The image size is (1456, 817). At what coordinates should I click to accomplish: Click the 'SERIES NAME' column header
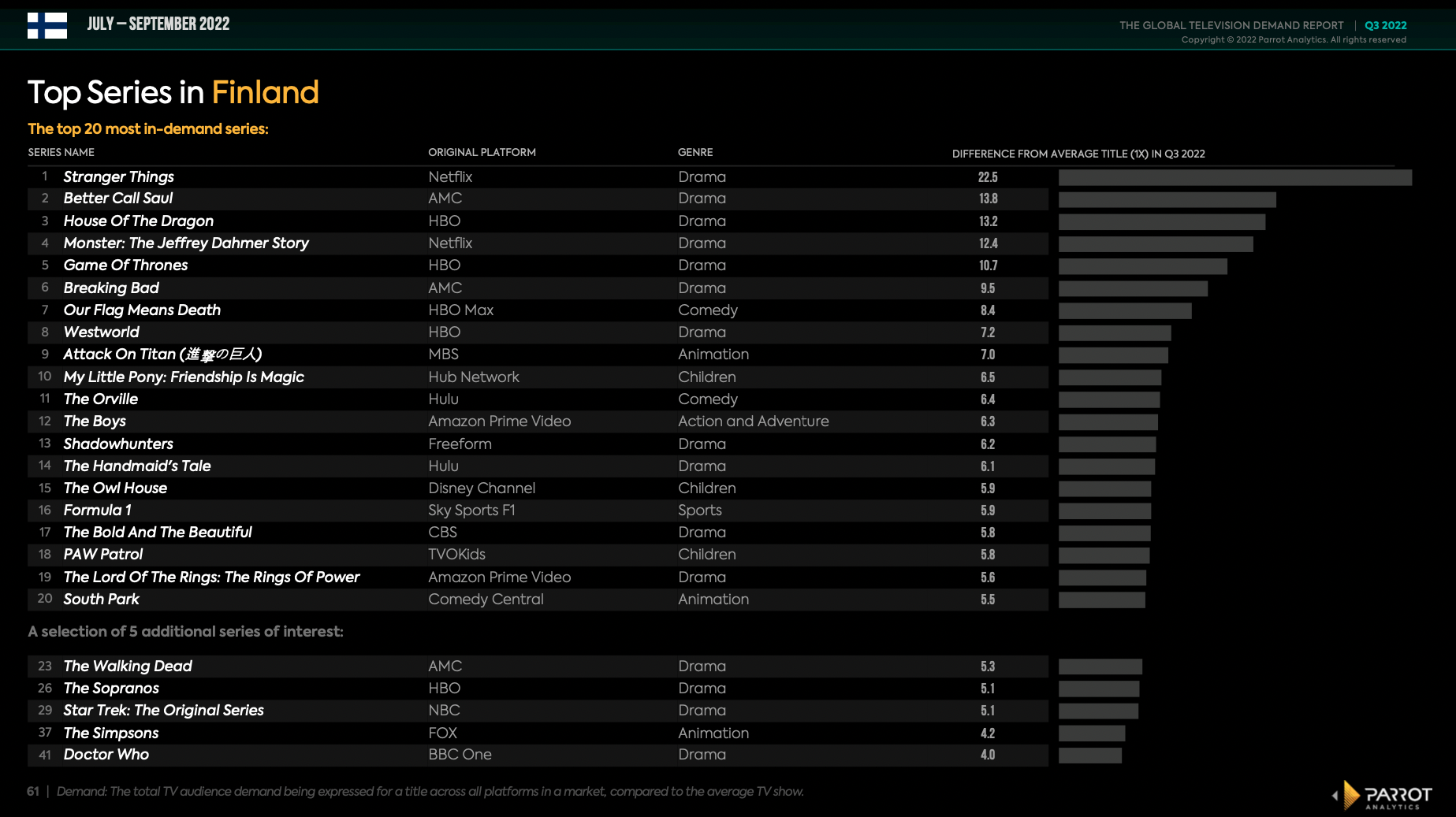tap(61, 152)
